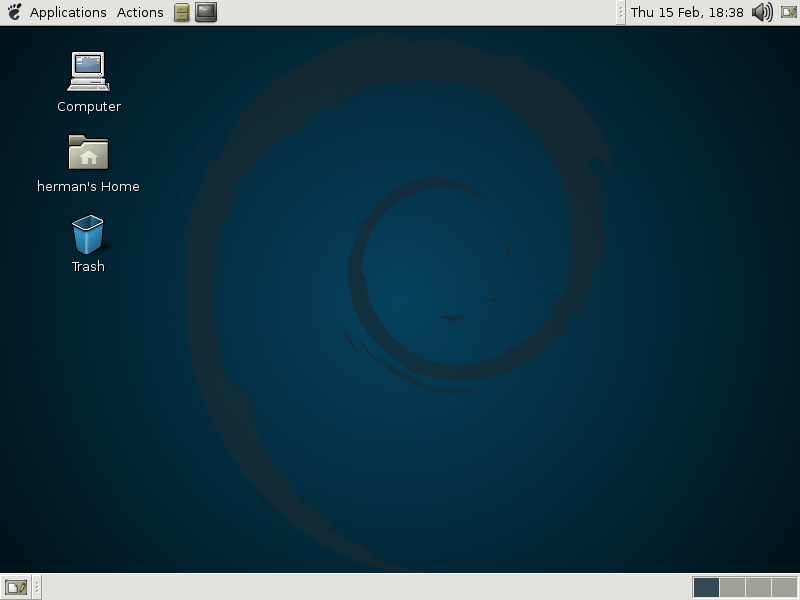Click the top panel grip handle near clock
Viewport: 800px width, 600px height.
point(621,13)
